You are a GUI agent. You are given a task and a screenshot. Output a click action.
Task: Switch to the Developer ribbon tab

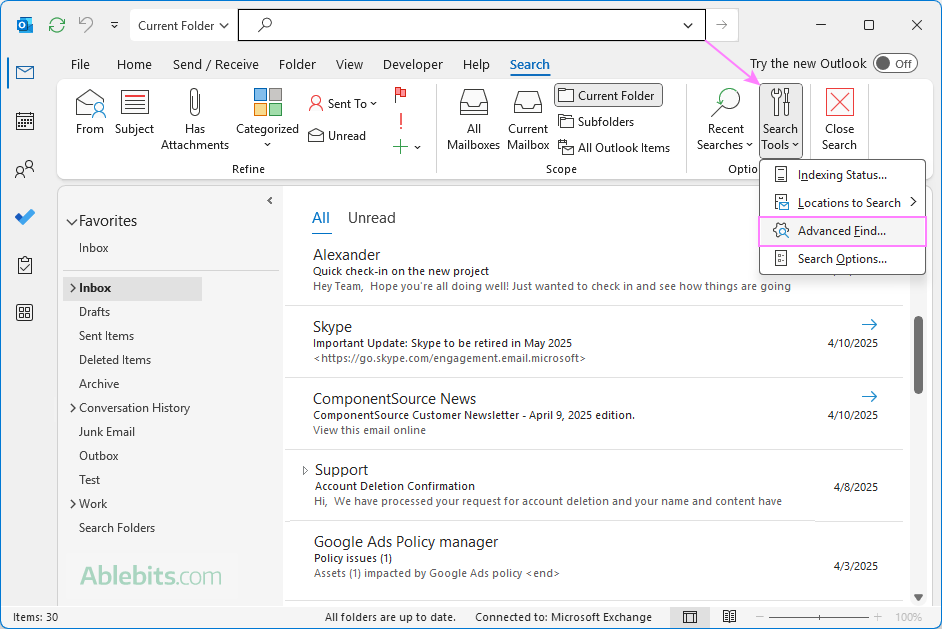pos(412,65)
